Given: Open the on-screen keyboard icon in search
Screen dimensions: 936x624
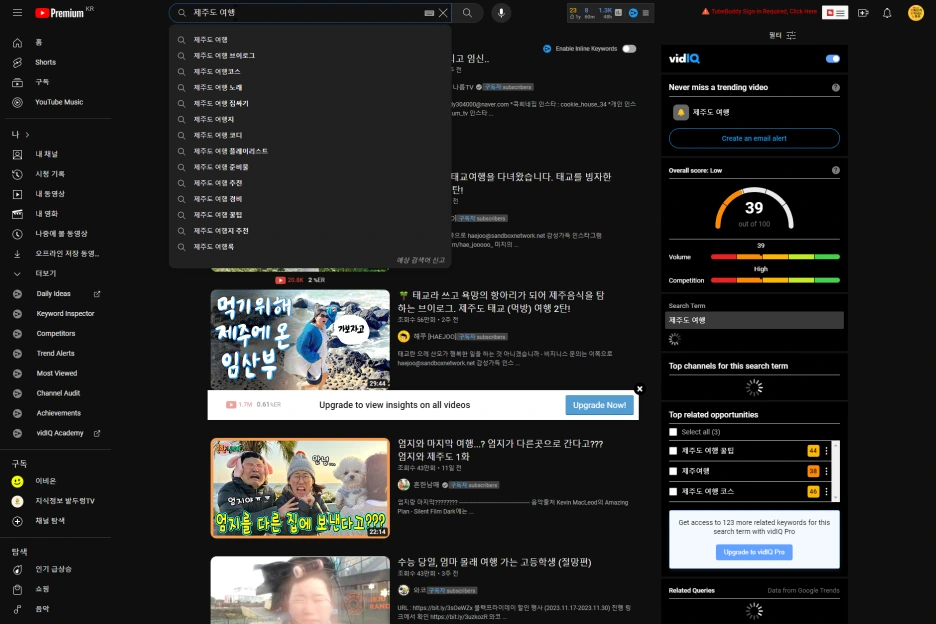Looking at the screenshot, I should (429, 13).
